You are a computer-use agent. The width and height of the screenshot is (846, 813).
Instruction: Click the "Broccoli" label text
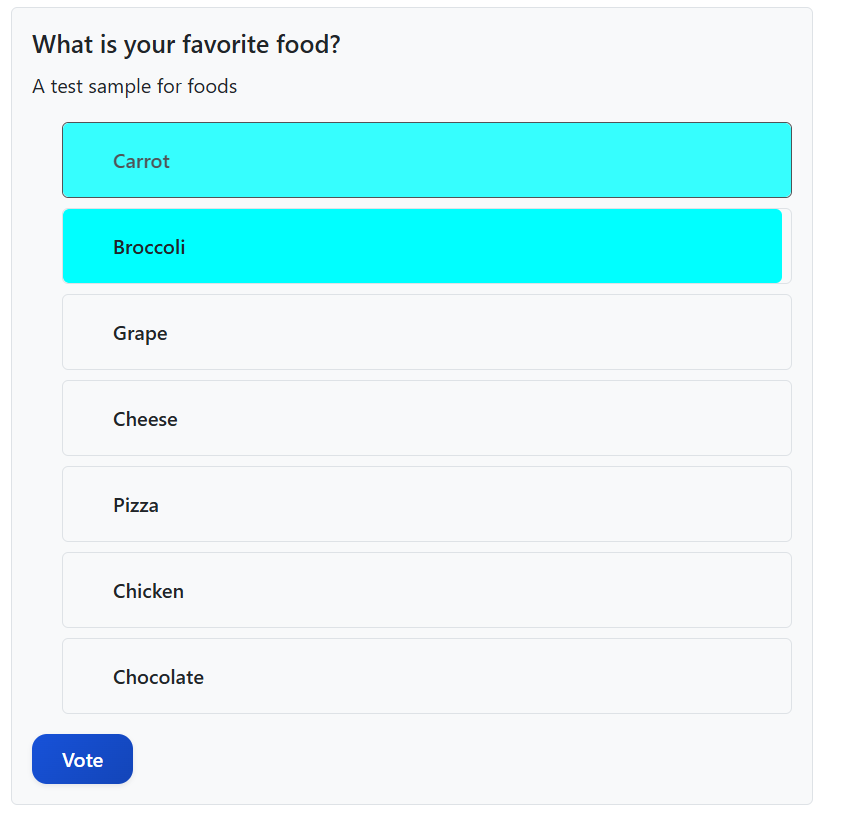click(x=149, y=247)
